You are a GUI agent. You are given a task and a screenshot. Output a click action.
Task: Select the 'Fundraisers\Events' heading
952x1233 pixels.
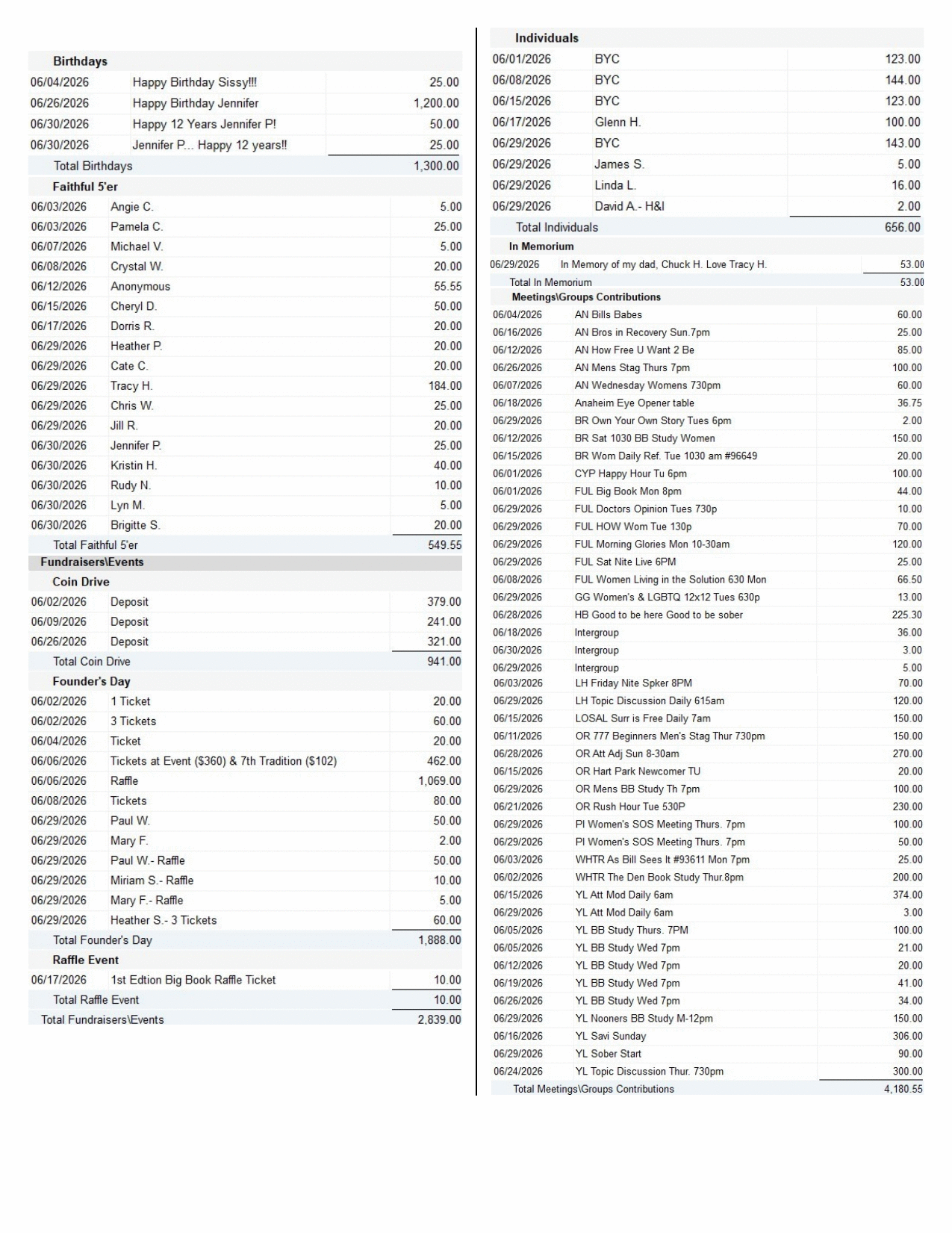click(92, 562)
